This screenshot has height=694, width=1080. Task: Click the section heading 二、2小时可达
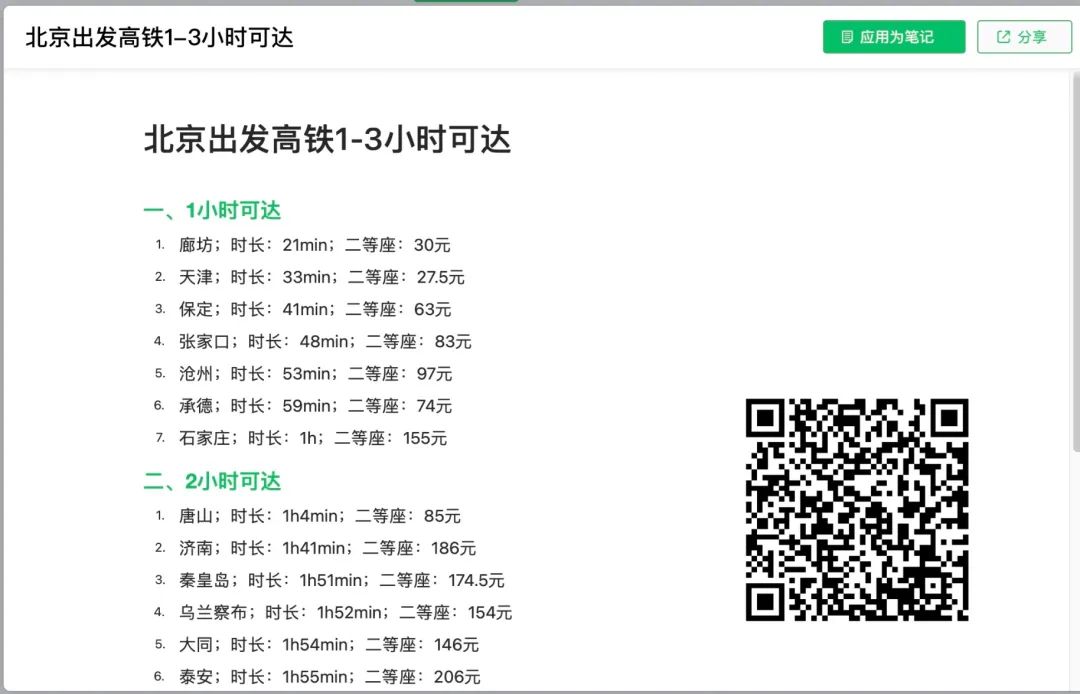point(212,481)
